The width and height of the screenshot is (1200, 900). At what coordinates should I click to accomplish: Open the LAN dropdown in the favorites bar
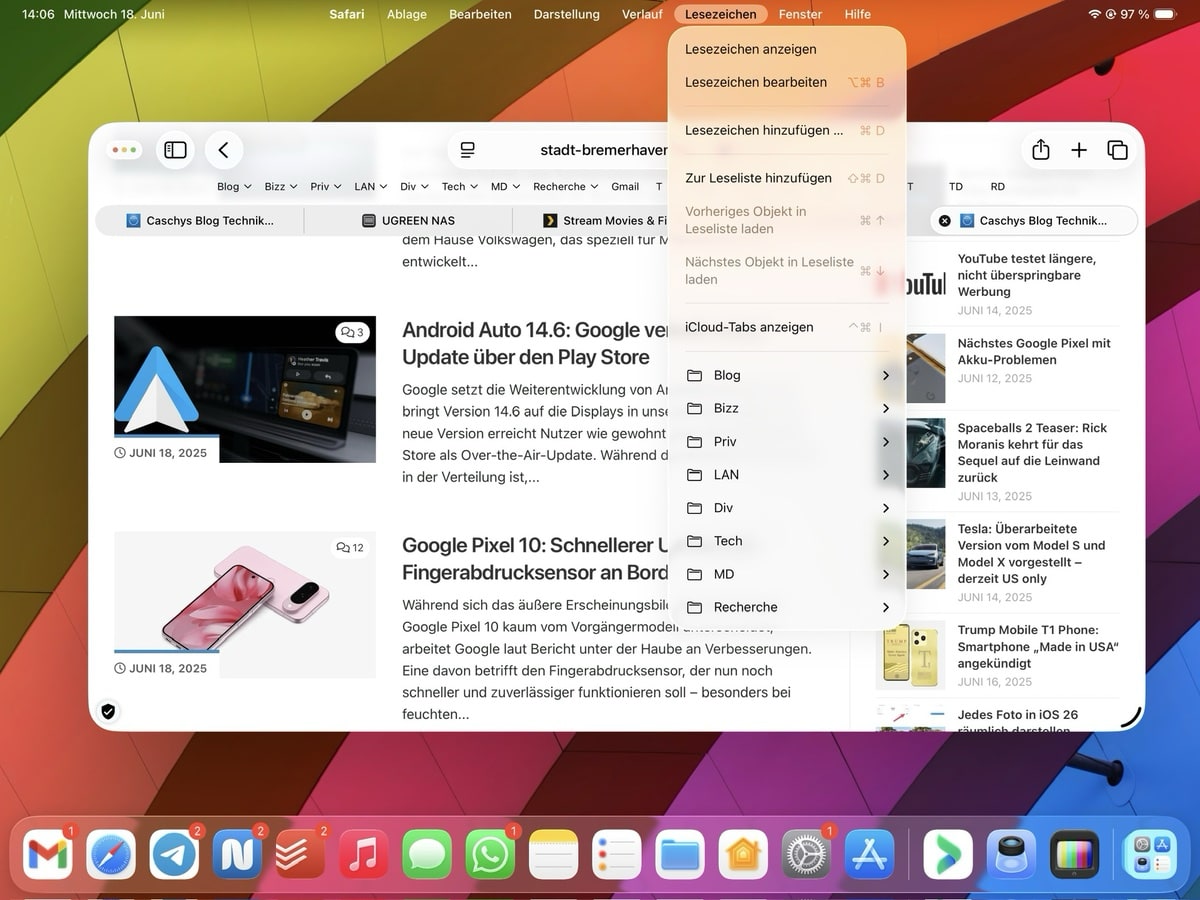[x=370, y=187]
